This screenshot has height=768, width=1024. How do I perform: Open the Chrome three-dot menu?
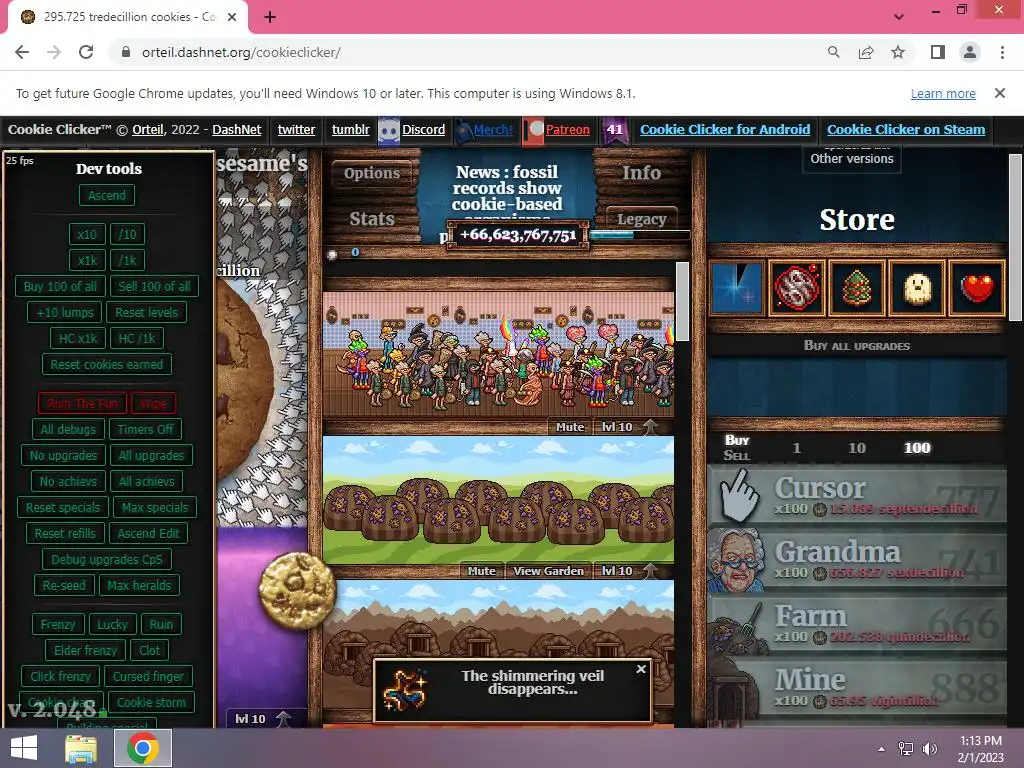tap(1002, 52)
